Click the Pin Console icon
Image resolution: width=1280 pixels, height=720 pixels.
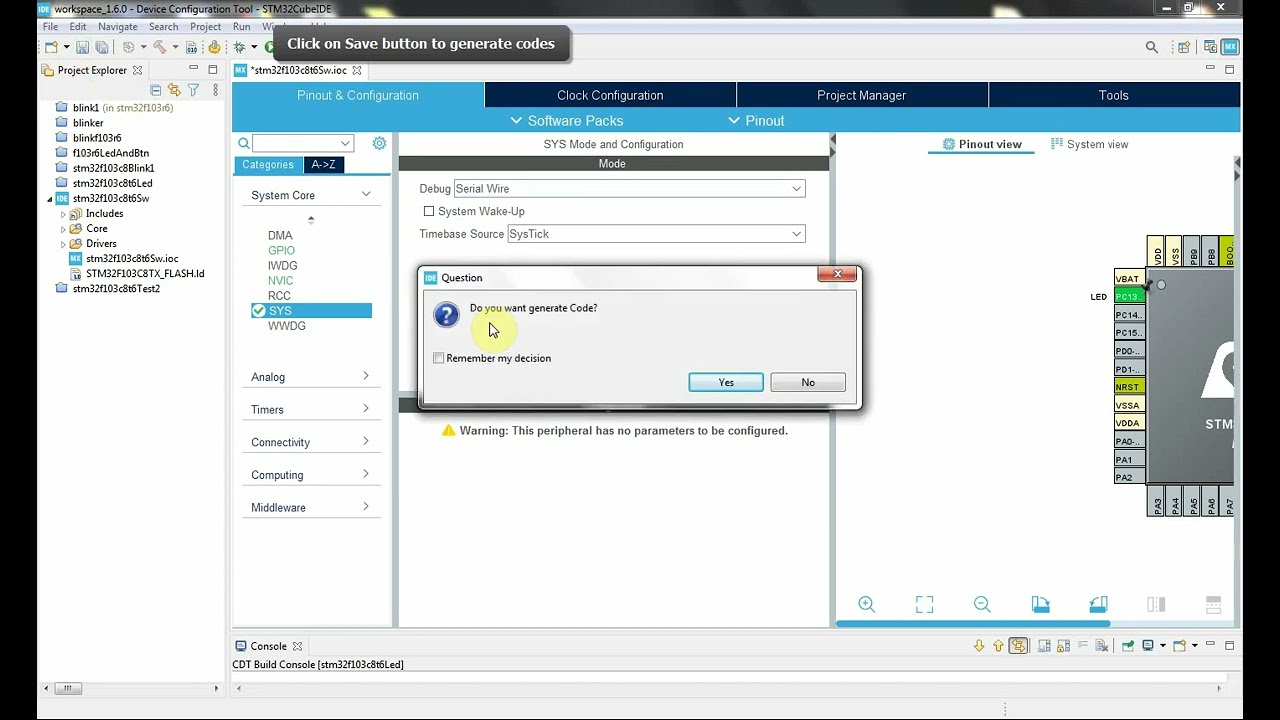(1127, 646)
